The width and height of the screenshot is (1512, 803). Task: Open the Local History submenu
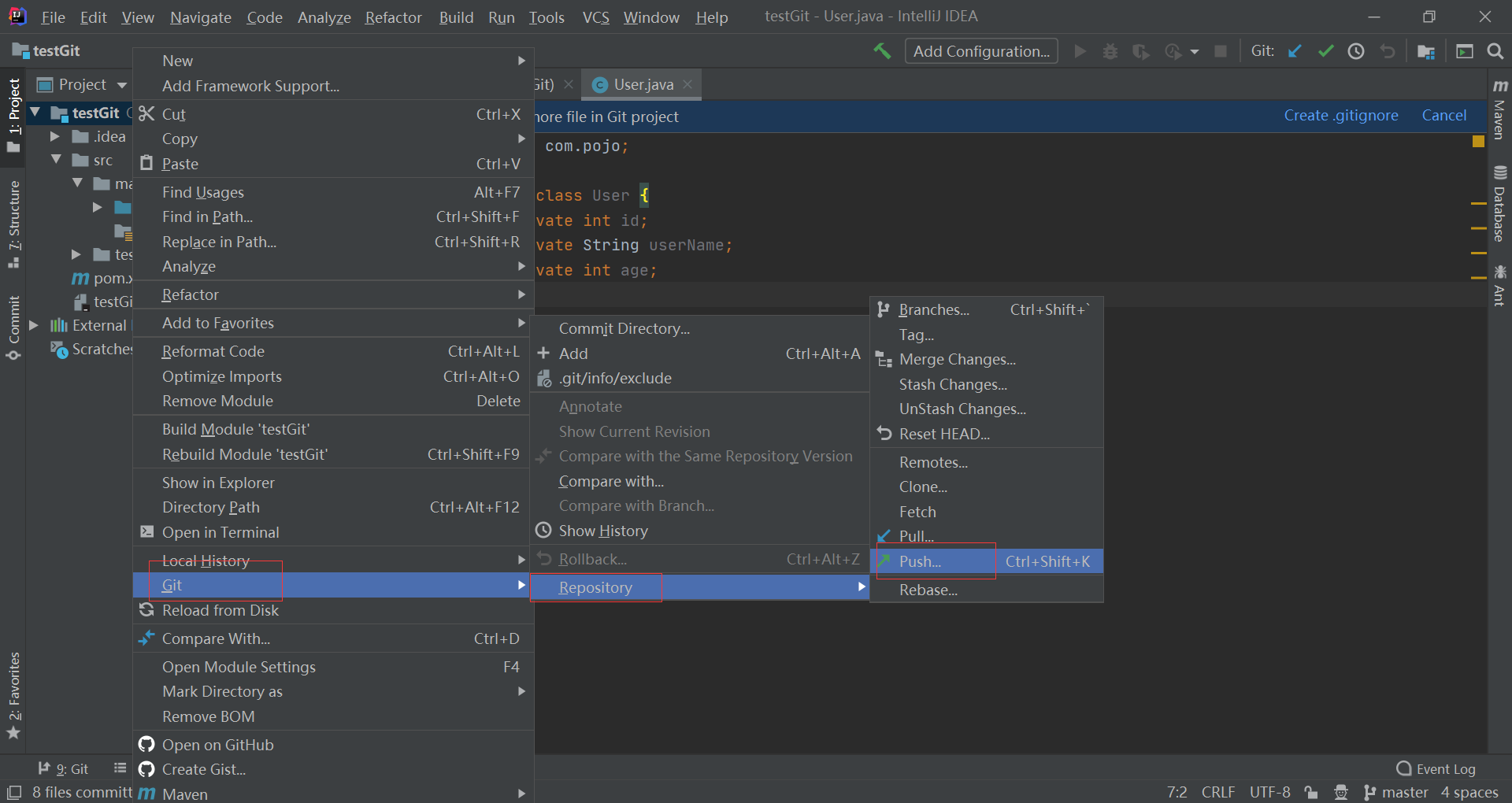tap(333, 561)
